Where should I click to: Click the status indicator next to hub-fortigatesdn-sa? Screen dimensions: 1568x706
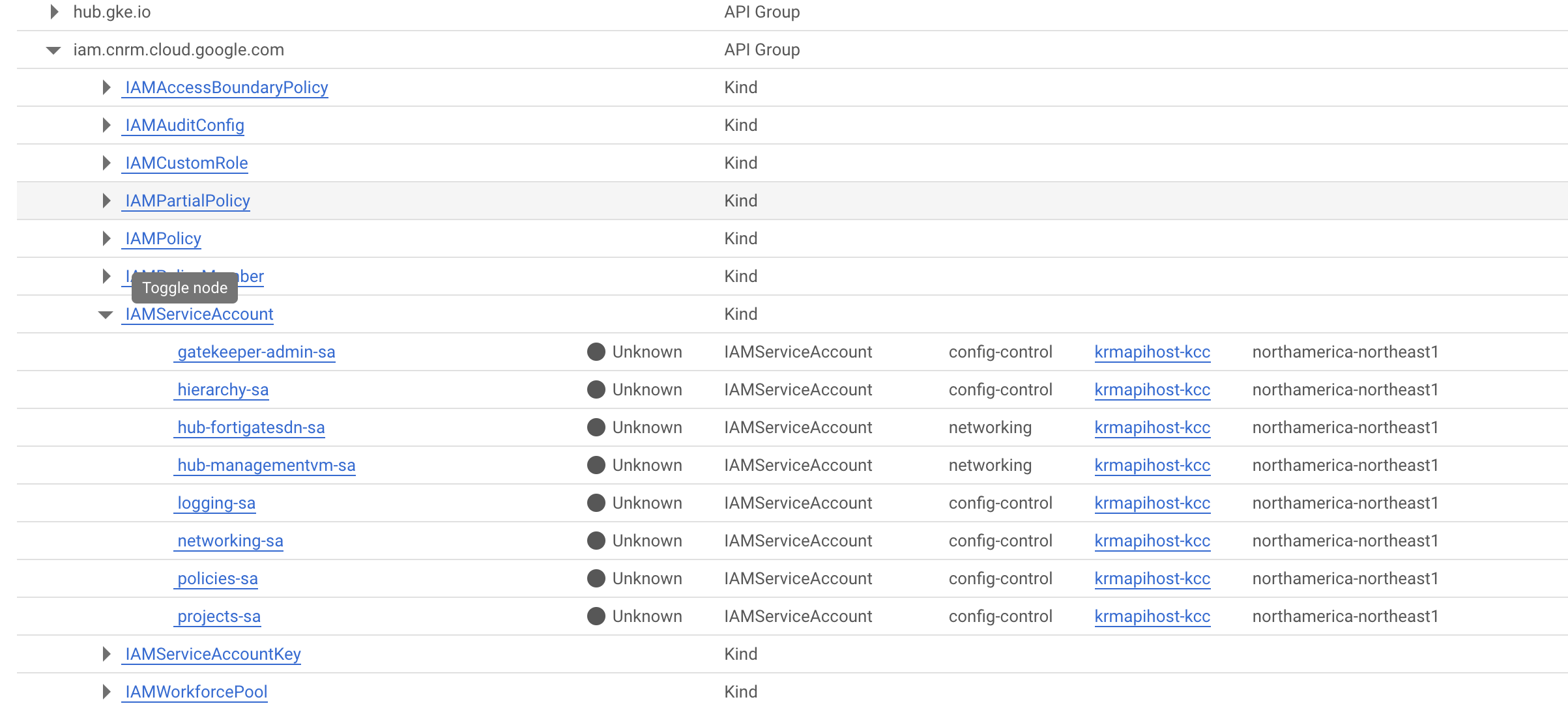595,427
